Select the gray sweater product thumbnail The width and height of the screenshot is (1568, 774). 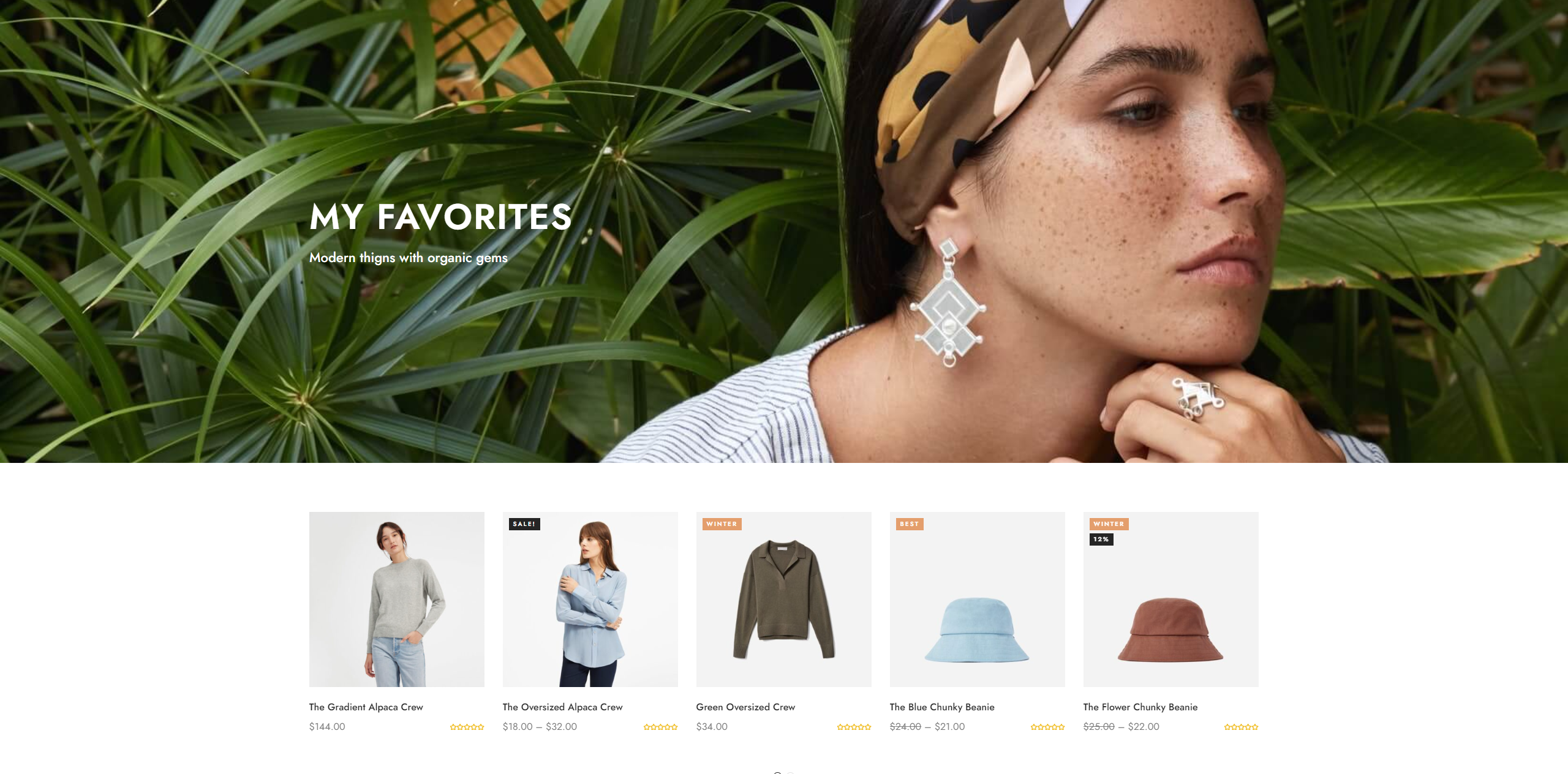pyautogui.click(x=397, y=599)
